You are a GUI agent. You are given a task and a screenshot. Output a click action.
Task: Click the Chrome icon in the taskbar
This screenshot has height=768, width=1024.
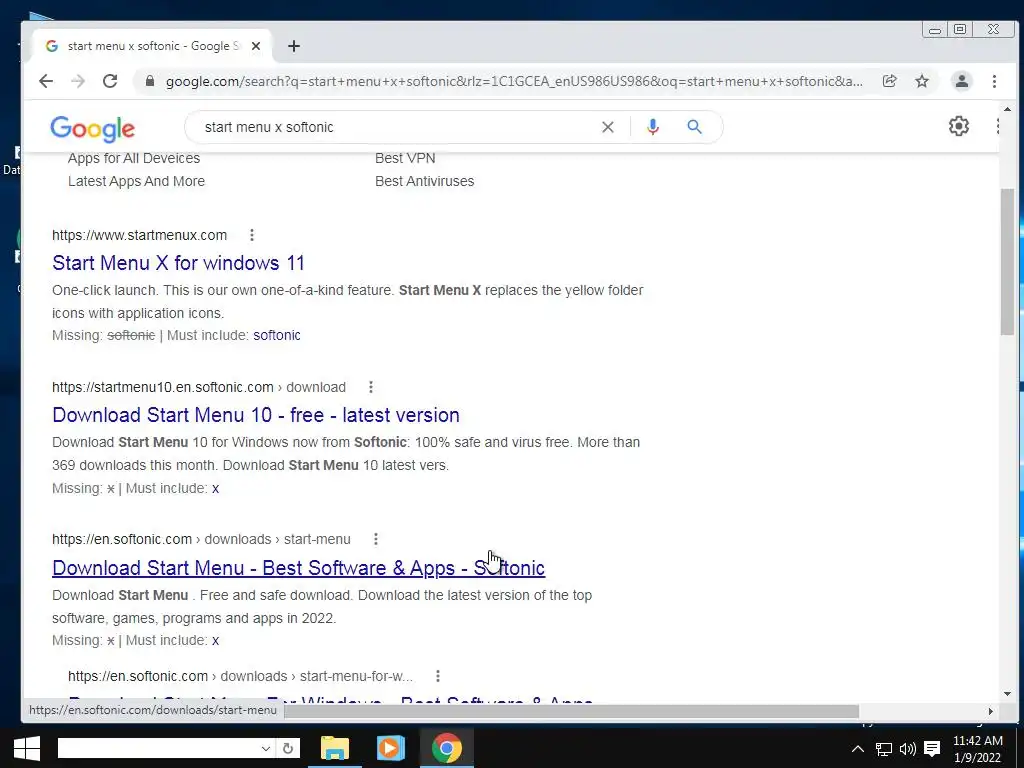click(x=447, y=748)
